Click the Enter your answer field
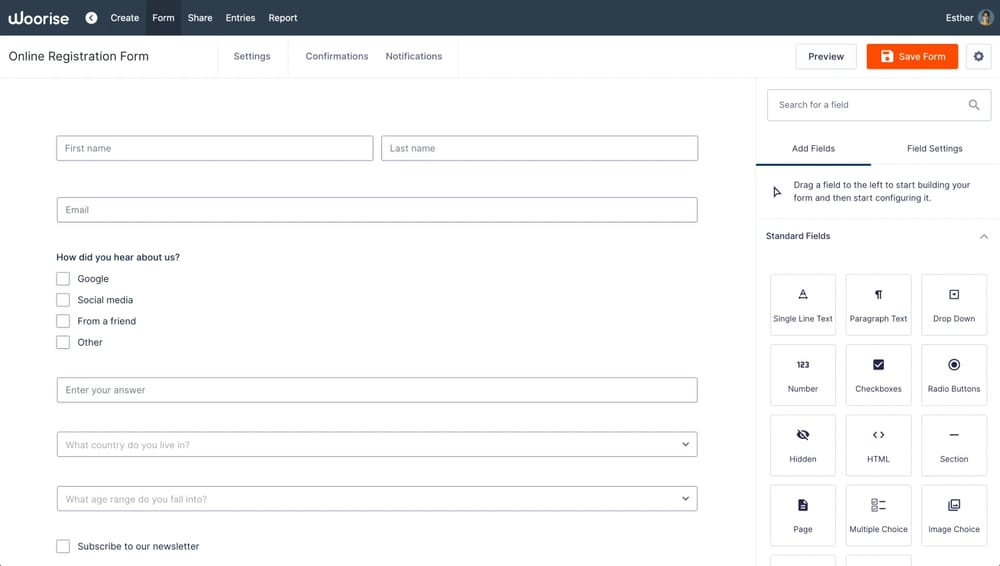The image size is (1000, 566). pyautogui.click(x=377, y=390)
